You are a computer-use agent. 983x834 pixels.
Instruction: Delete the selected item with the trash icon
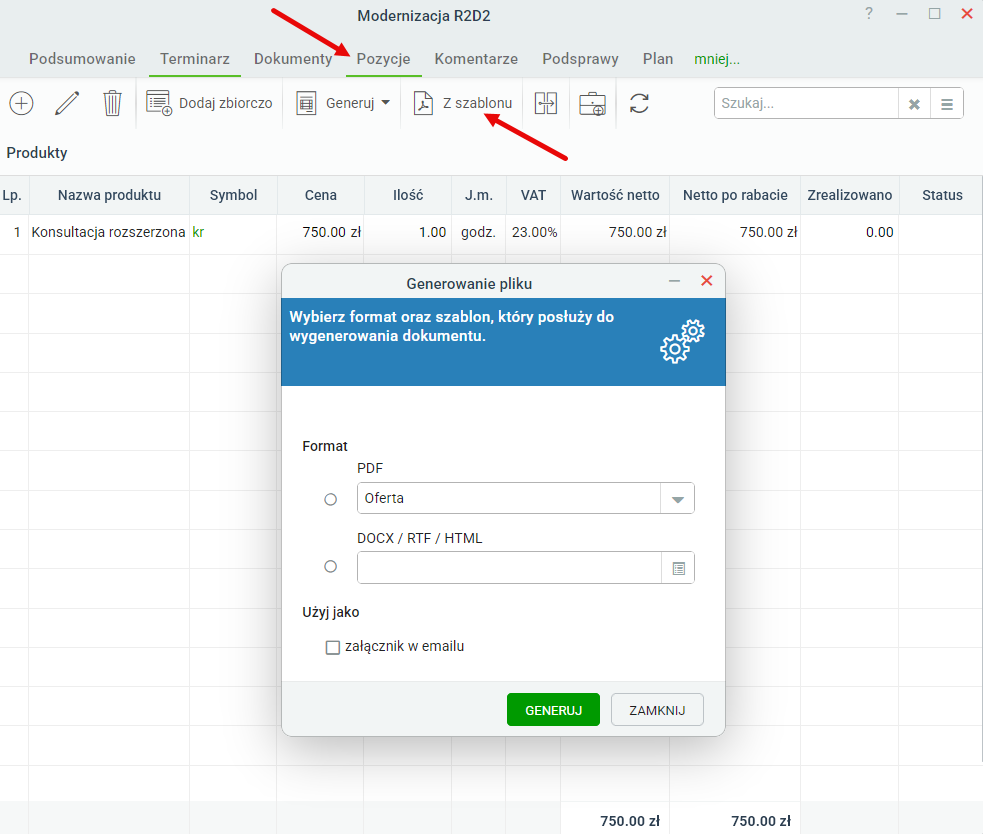[x=112, y=103]
